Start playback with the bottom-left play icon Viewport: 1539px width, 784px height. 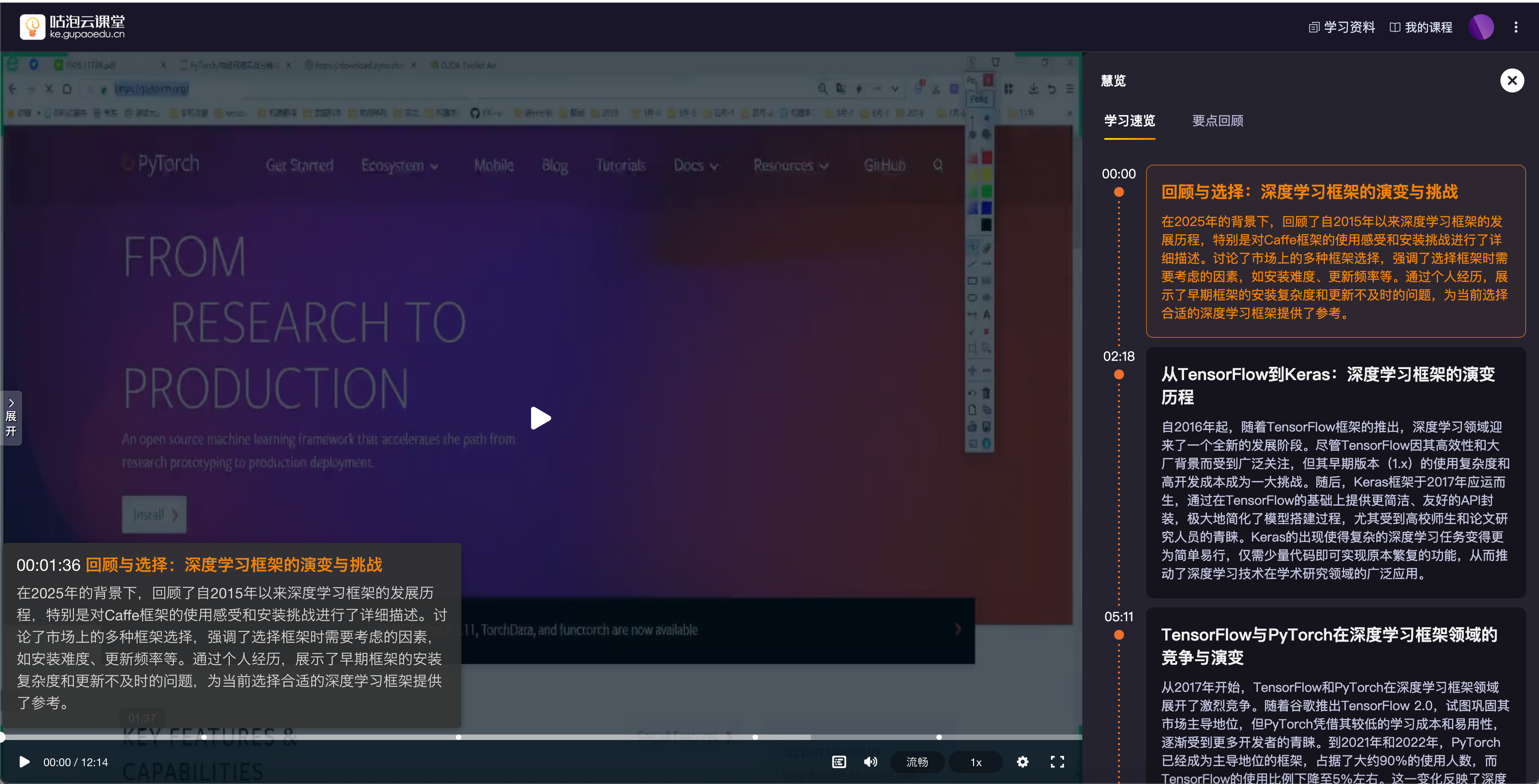click(x=24, y=762)
